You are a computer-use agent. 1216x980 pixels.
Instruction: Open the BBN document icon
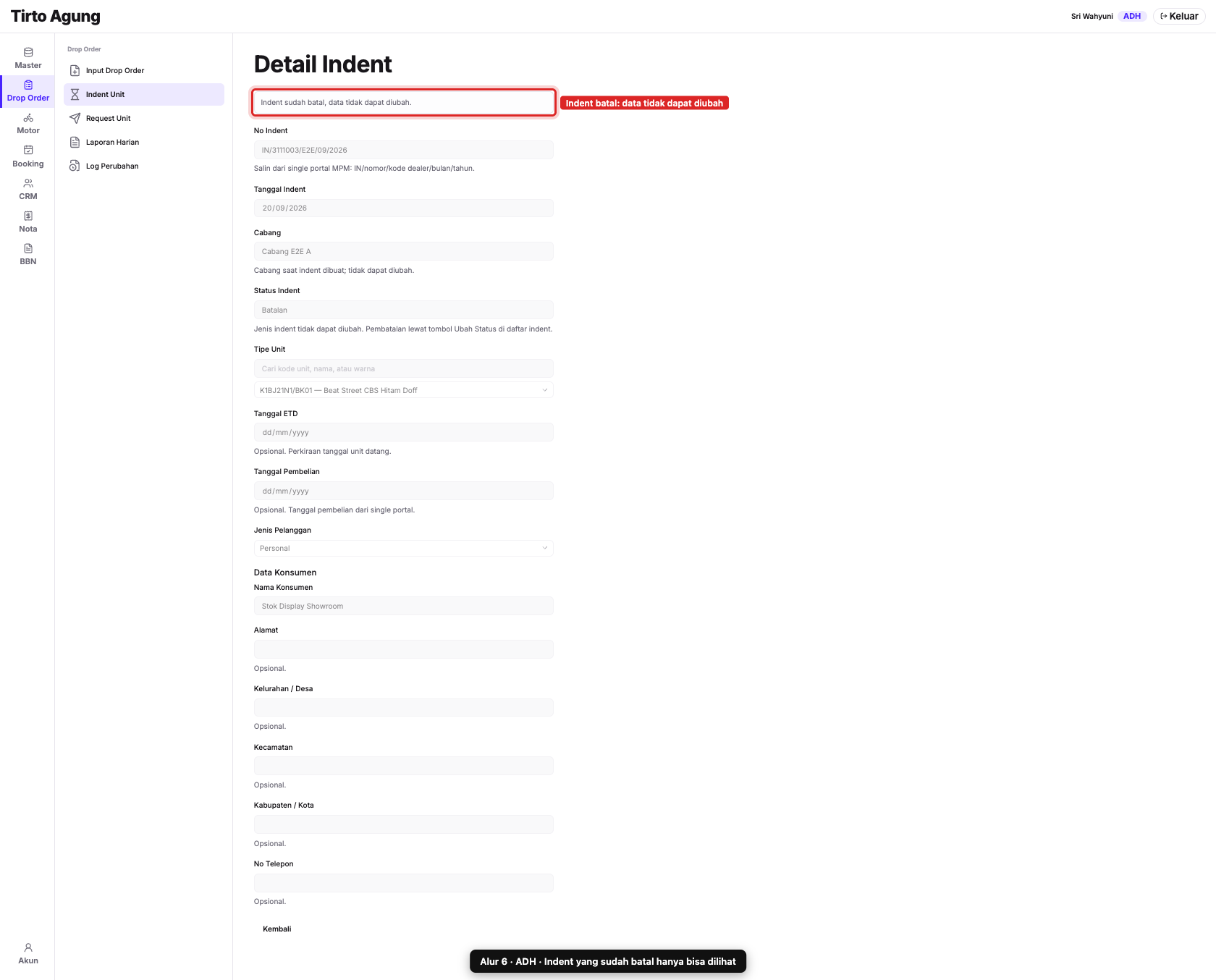coord(28,248)
